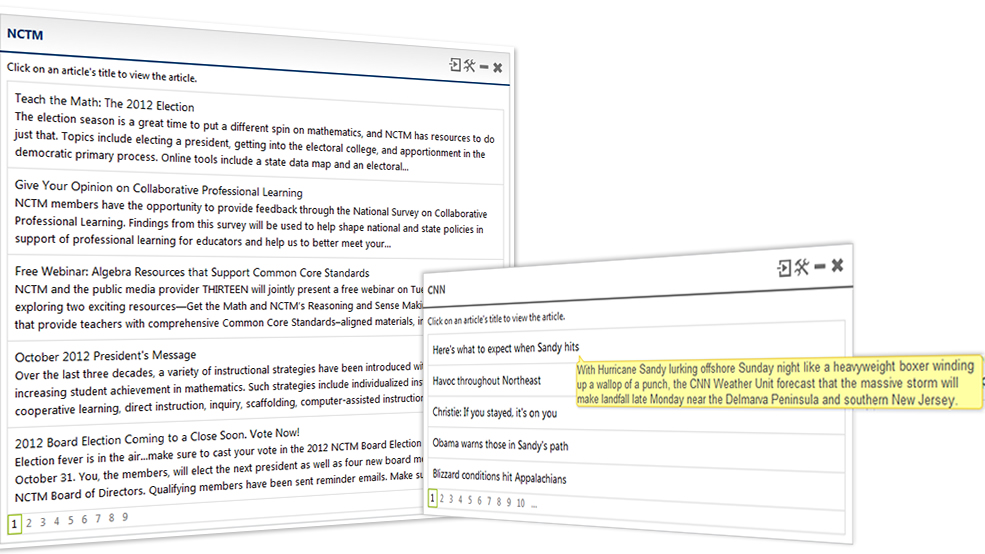
Task: Open 'Free Webinar: Algebra Resources' article
Action: coord(191,272)
